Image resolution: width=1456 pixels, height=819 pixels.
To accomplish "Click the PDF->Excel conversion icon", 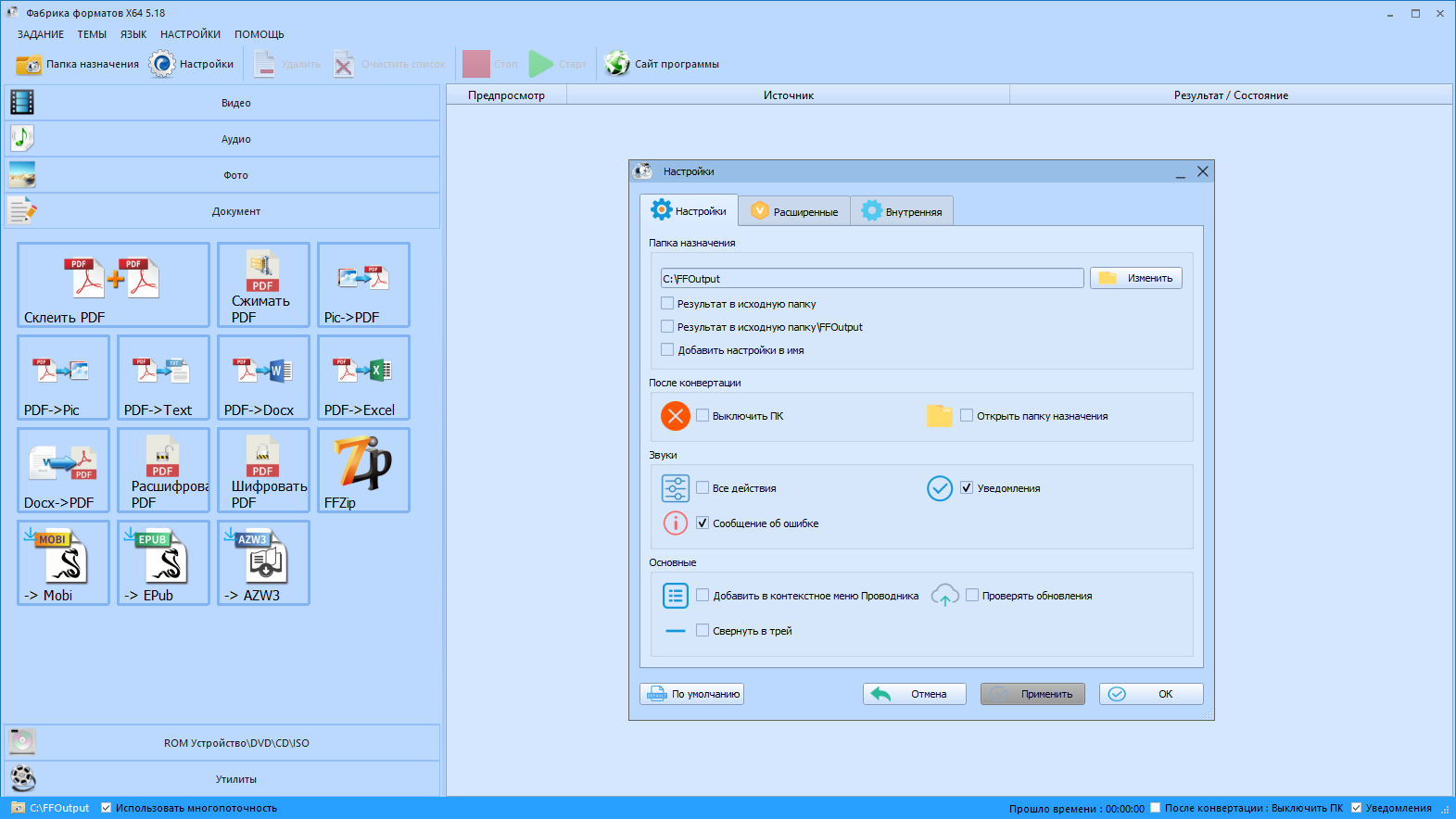I will click(363, 377).
